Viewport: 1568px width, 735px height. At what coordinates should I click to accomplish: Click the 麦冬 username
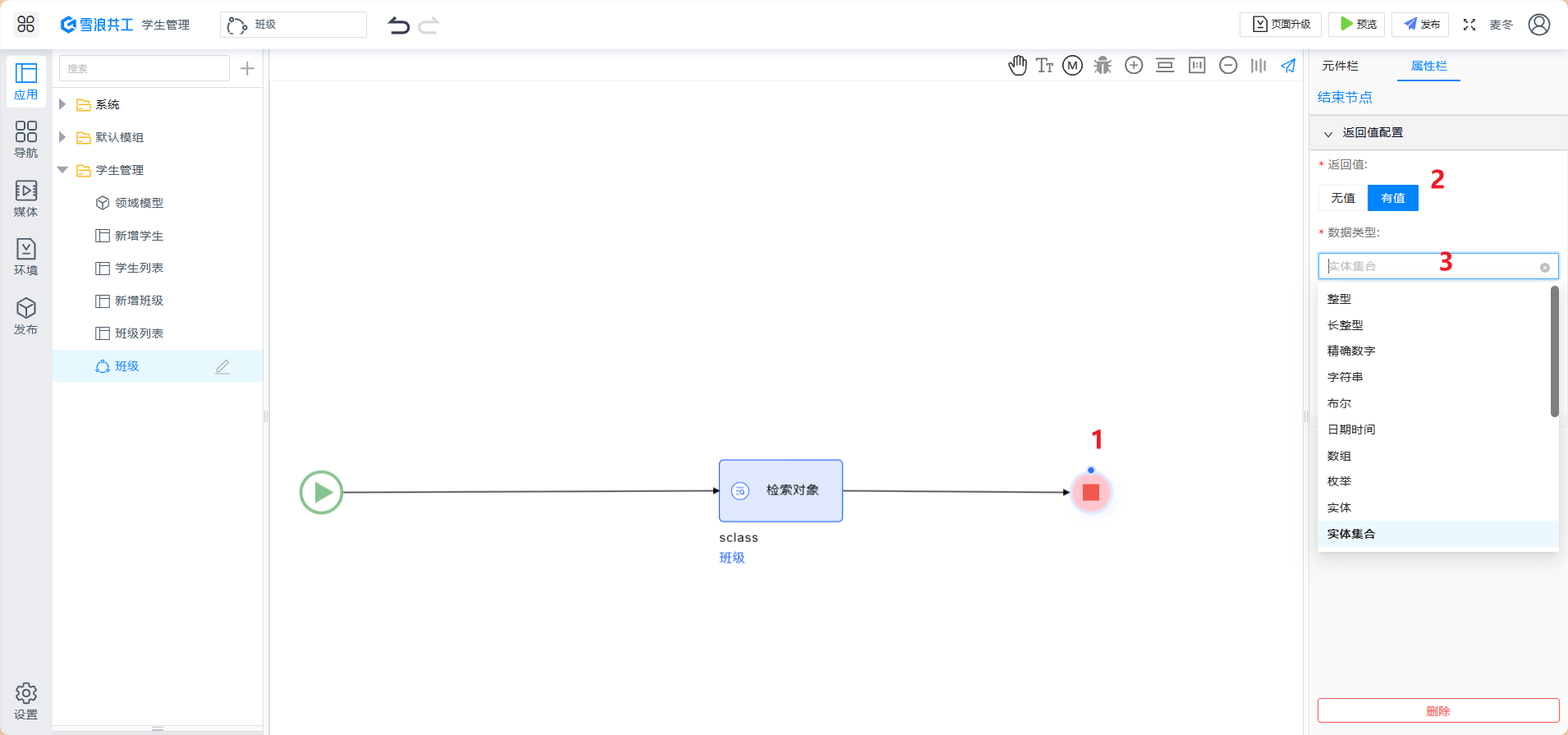1502,25
